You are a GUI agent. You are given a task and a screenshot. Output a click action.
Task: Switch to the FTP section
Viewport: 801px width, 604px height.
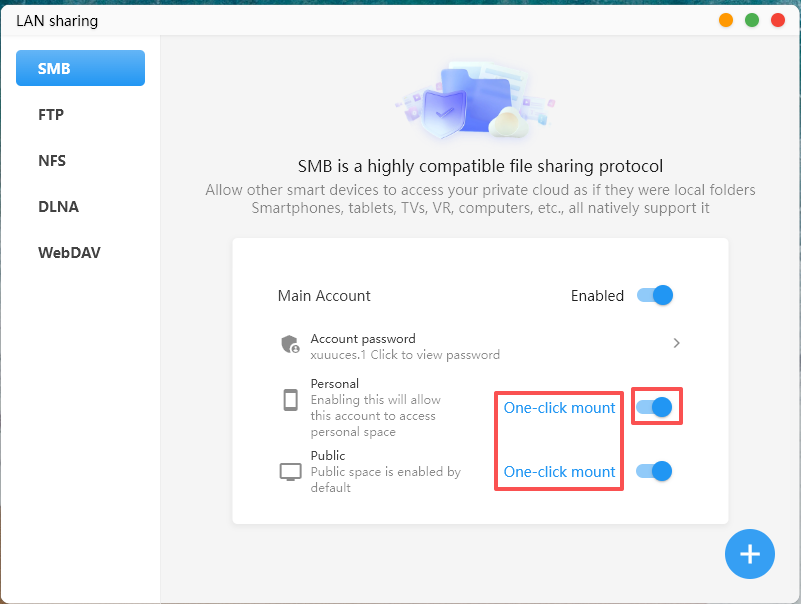click(51, 114)
